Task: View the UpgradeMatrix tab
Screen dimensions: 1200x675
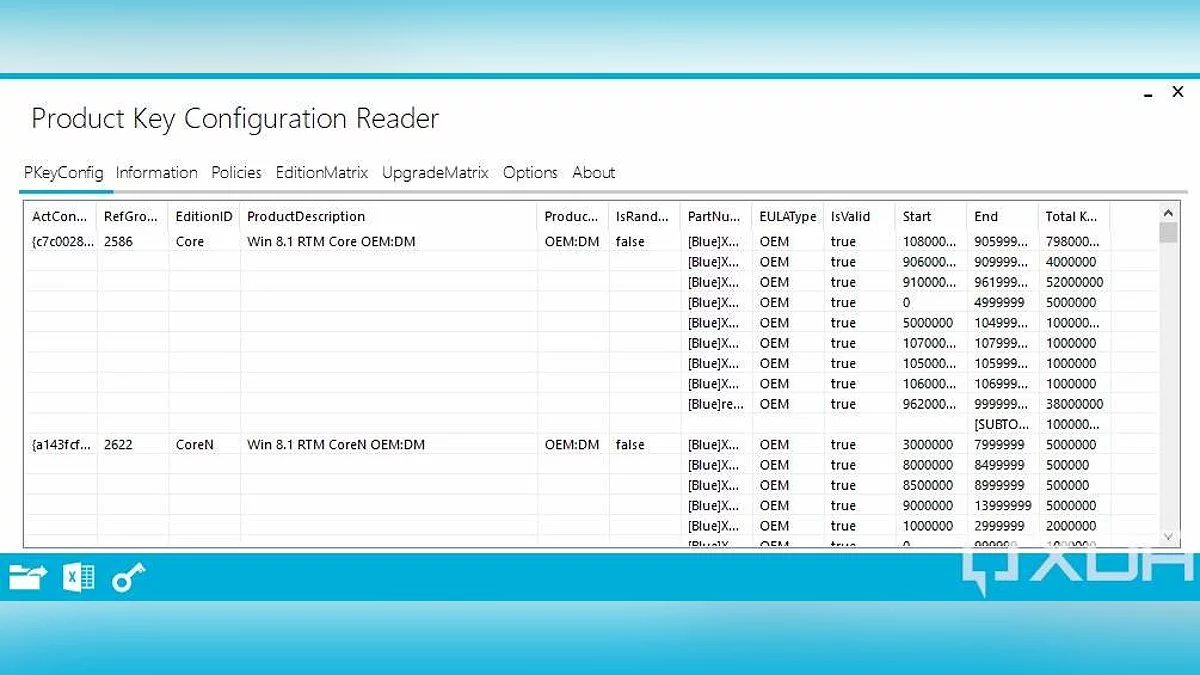Action: (435, 172)
